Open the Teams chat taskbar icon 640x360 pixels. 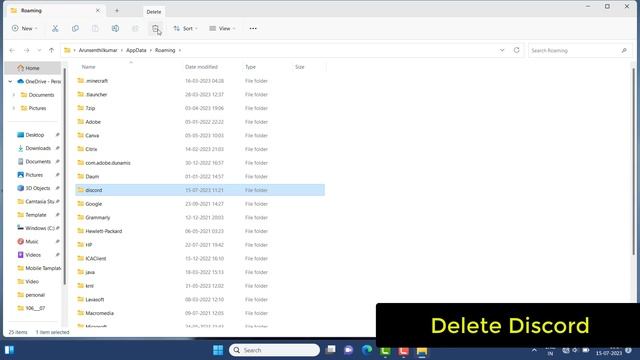coord(349,350)
